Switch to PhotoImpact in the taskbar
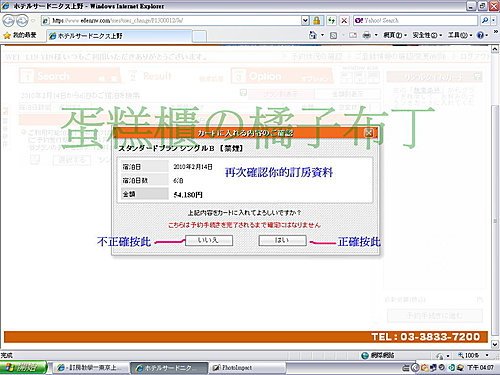Screen dimensions: 500x375 (248, 368)
